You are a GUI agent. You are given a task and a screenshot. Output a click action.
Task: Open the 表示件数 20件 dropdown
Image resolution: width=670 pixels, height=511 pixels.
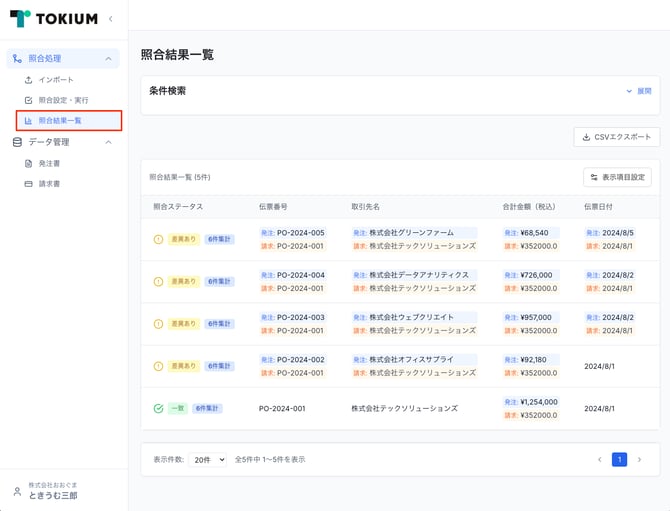tap(207, 459)
